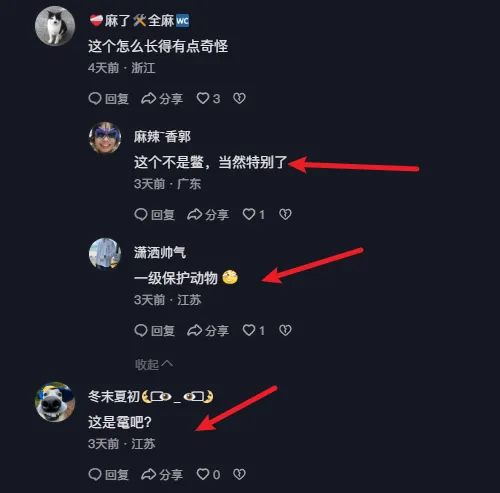Screen dimensions: 500x493
Task: Like 冬末夏初's comment with 0 likes
Action: pos(208,475)
